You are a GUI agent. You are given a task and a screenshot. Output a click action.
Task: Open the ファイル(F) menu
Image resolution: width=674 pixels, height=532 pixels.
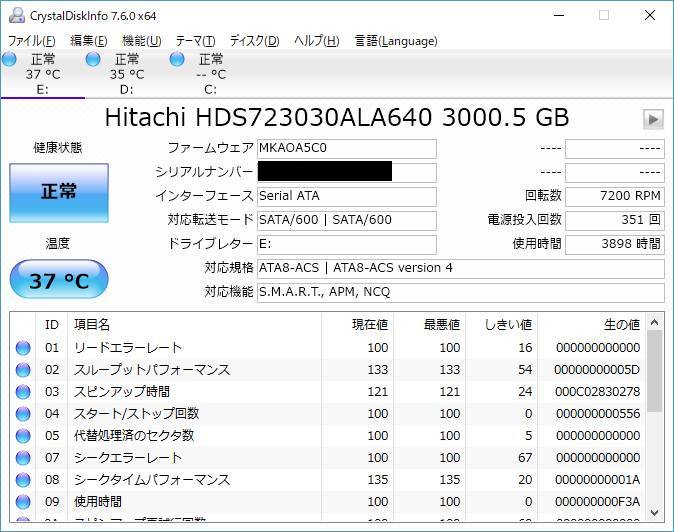tap(31, 41)
